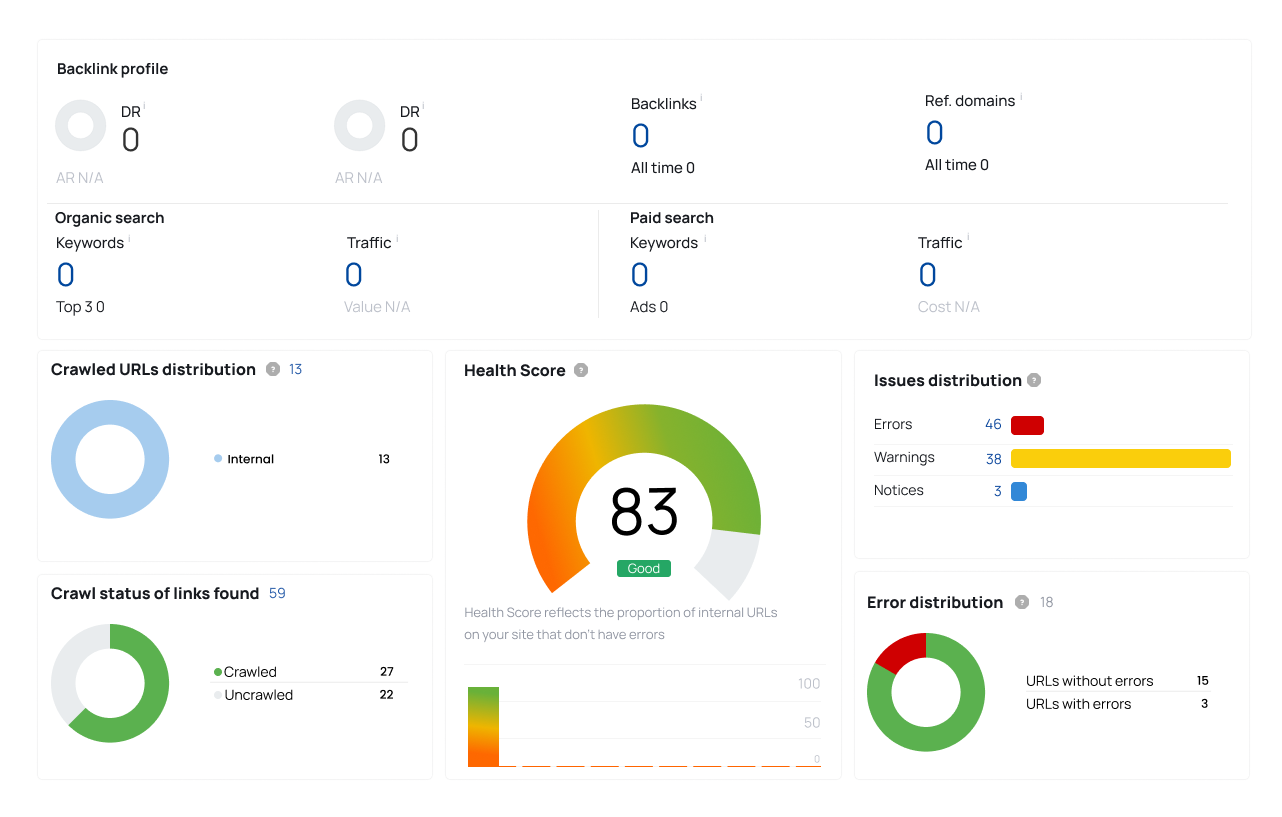
Task: Click the help icon beside Error distribution
Action: 1022,602
